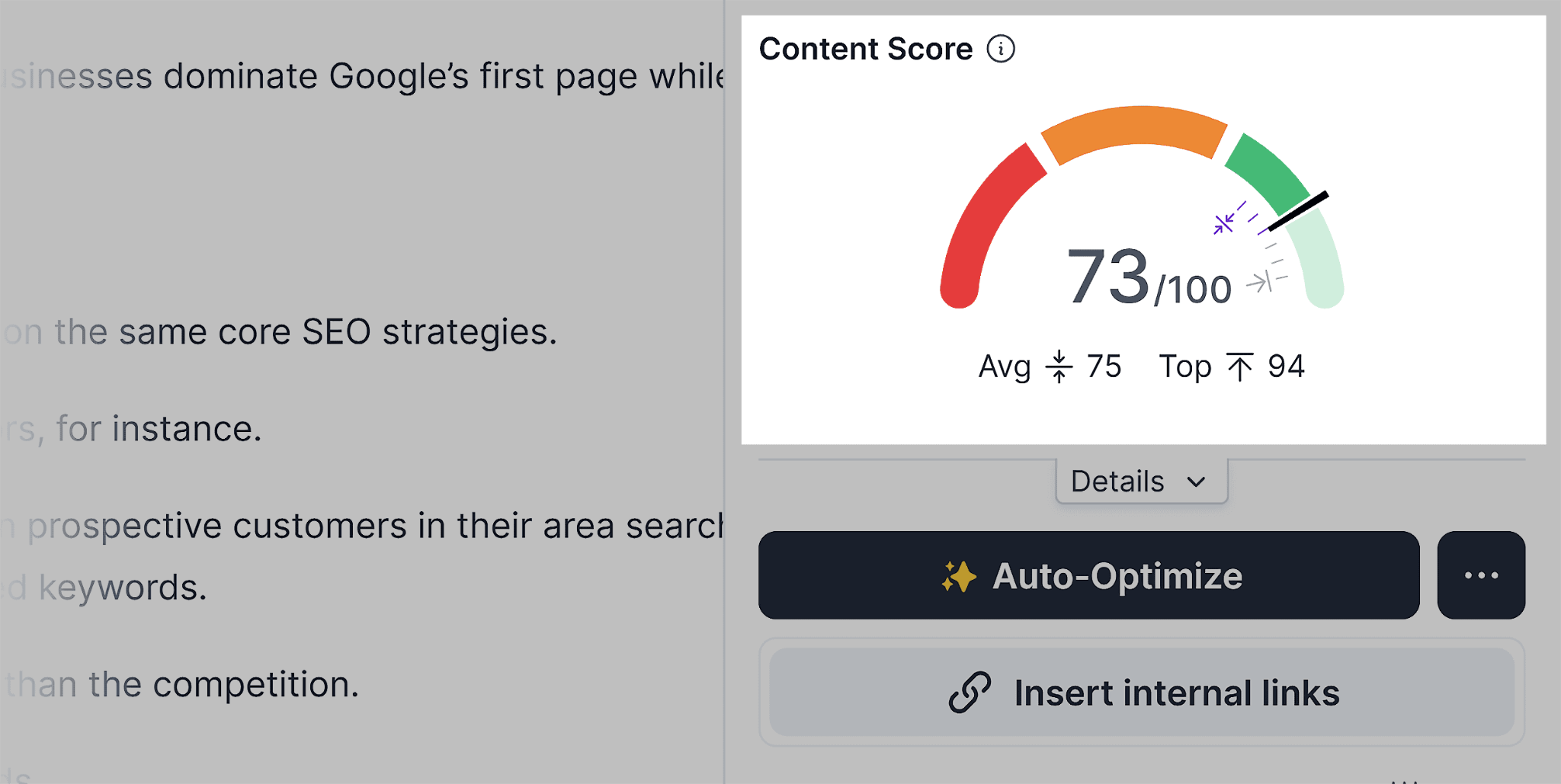Select the ellipsis options icon beside Auto-Optimize
This screenshot has height=784, width=1561.
pos(1481,575)
